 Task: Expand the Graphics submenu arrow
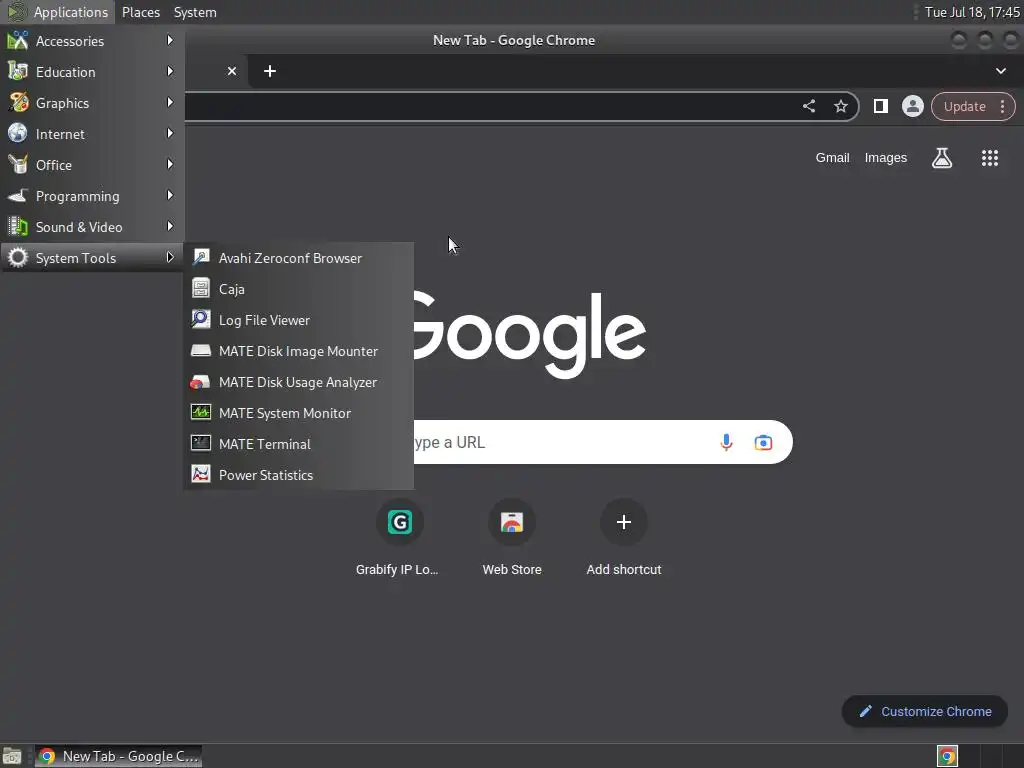(170, 103)
